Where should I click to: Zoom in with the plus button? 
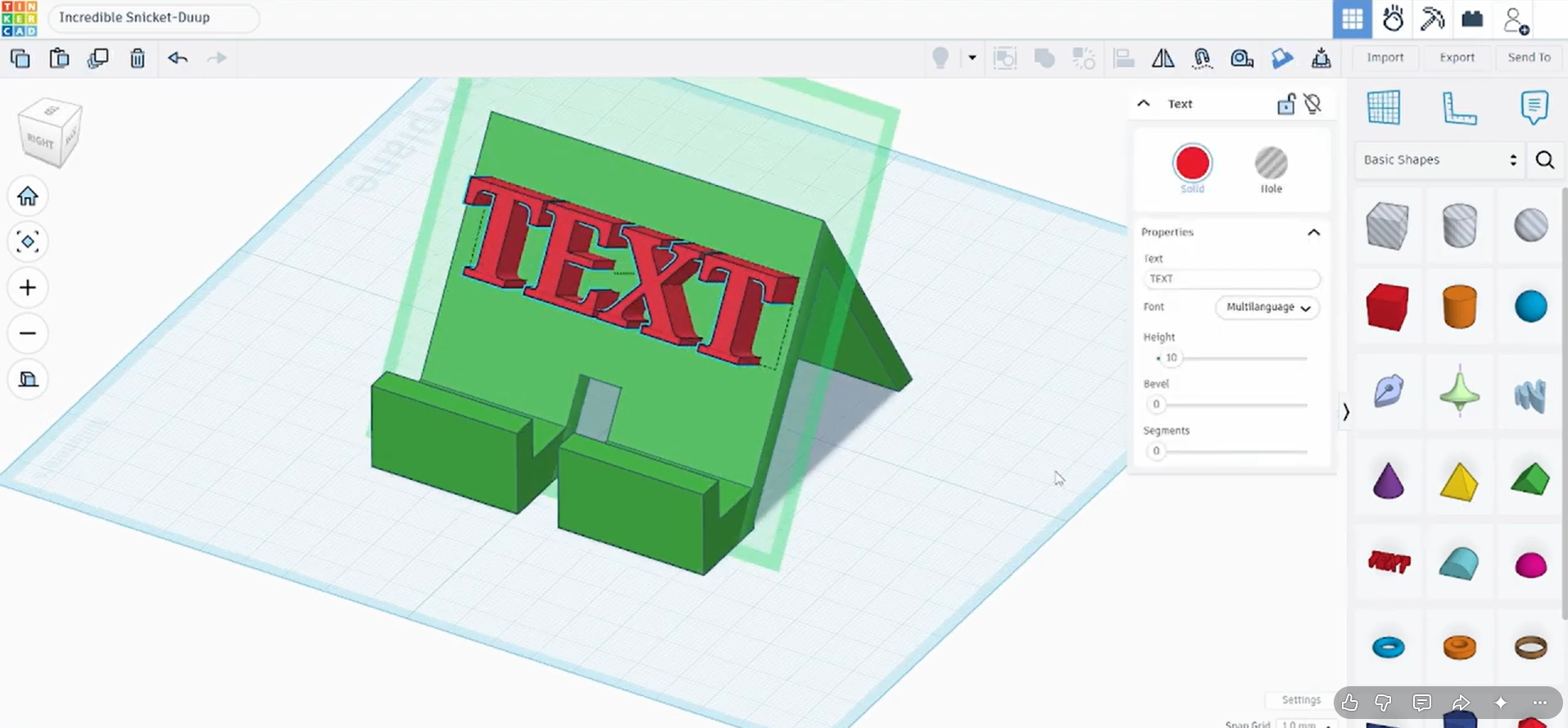point(28,287)
